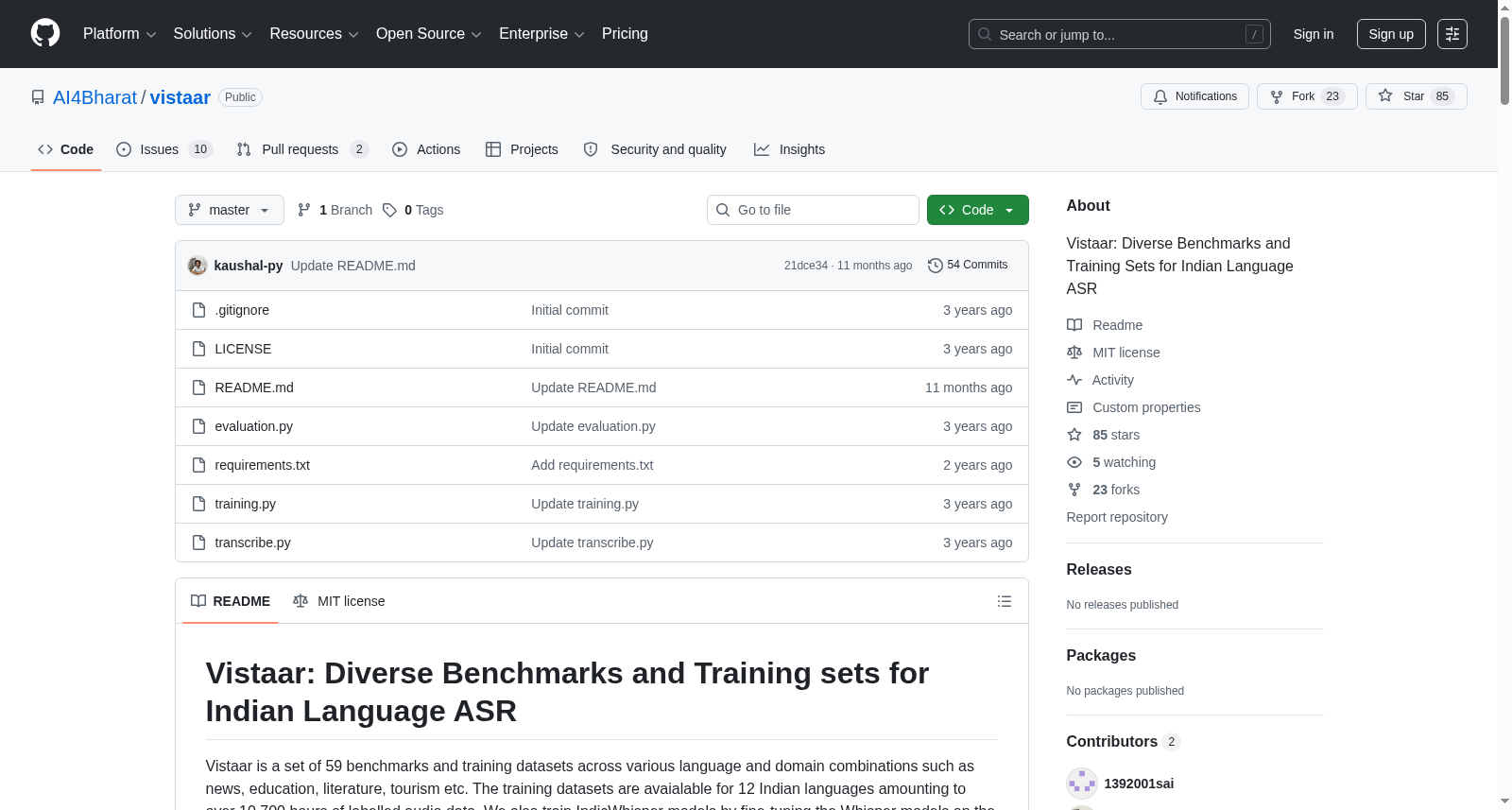Click the file icon for transcribe.py
Image resolution: width=1512 pixels, height=810 pixels.
[x=198, y=543]
